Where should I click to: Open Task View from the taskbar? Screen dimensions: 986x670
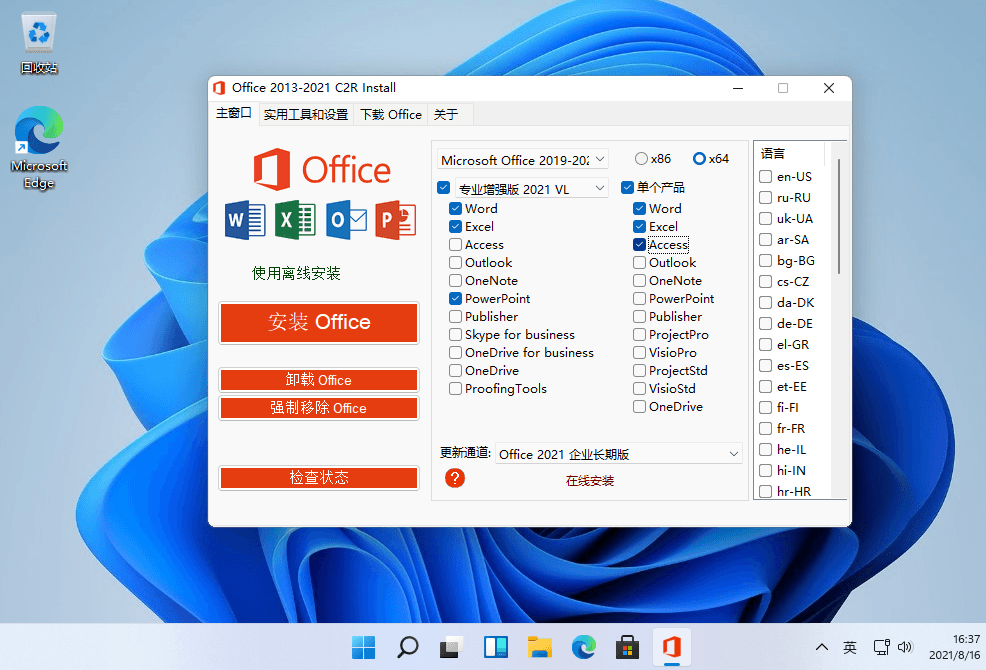click(x=451, y=647)
